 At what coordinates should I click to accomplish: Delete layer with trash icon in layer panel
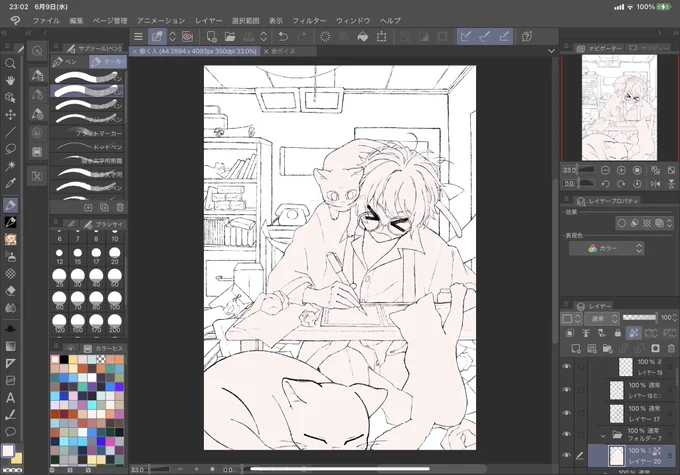pyautogui.click(x=671, y=348)
